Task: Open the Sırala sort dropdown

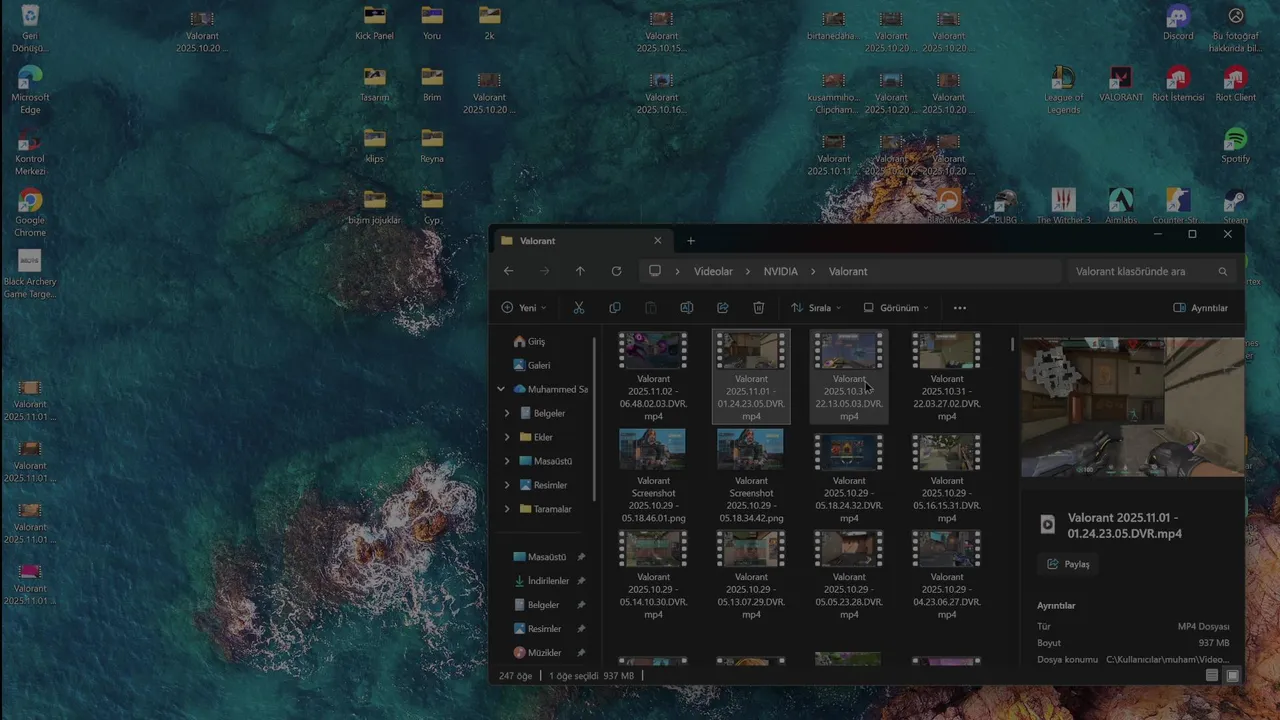Action: [816, 308]
